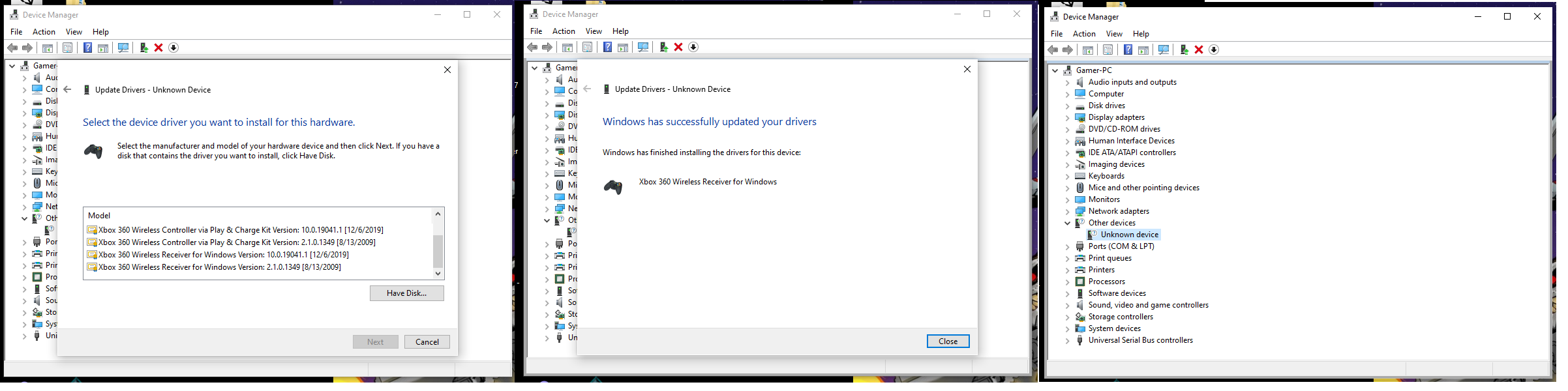Click blue Help icon in left window toolbar

point(87,48)
